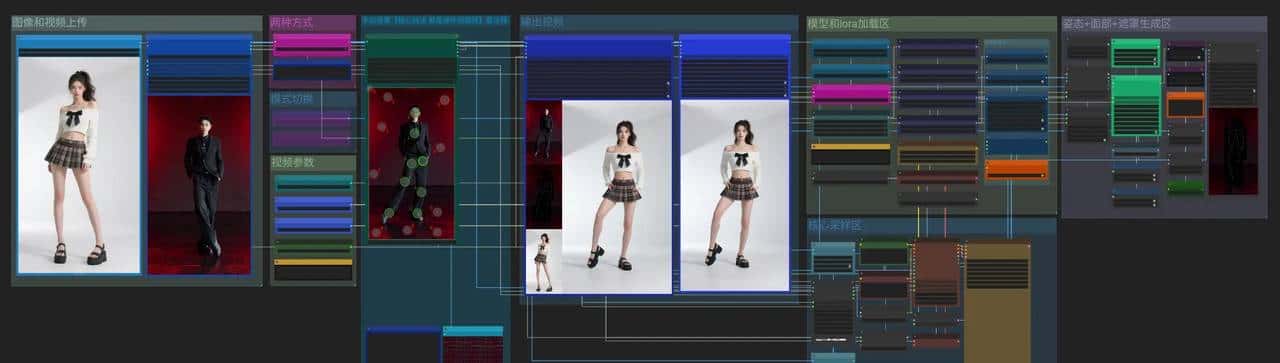
Task: Open the pose skeleton preview with green dots
Action: pyautogui.click(x=412, y=164)
